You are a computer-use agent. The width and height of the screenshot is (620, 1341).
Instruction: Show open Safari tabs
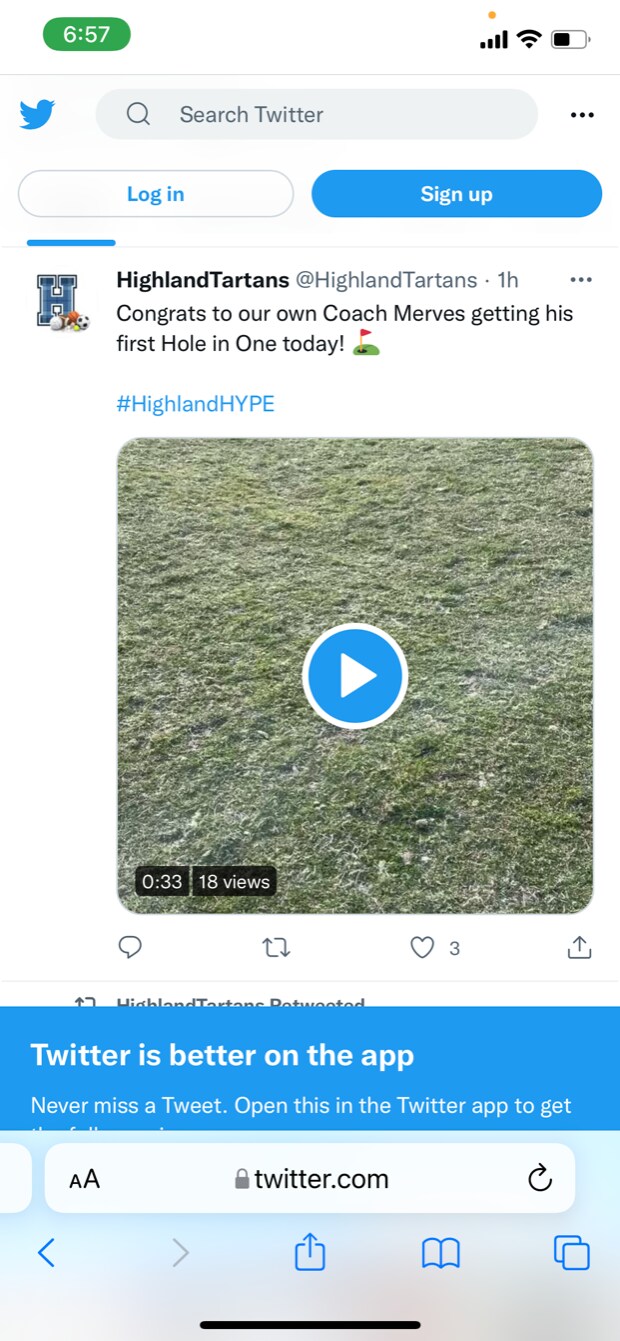572,1252
